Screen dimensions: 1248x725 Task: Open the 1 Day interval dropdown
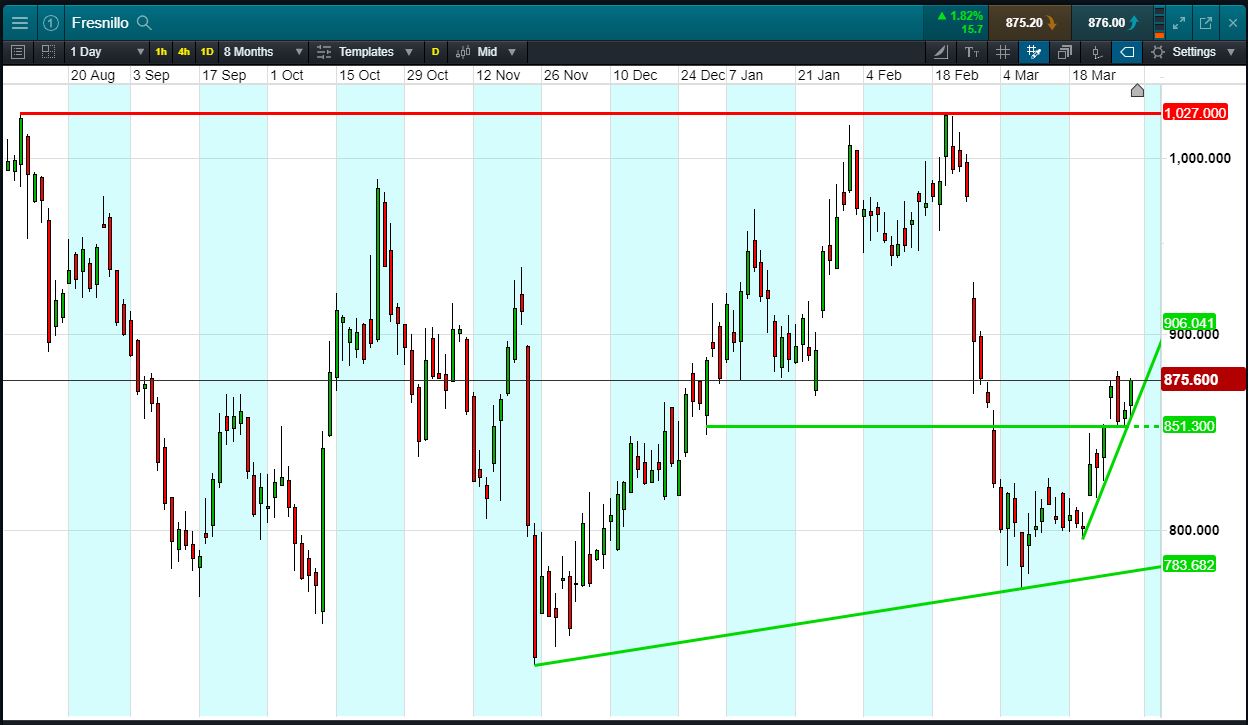[x=107, y=51]
